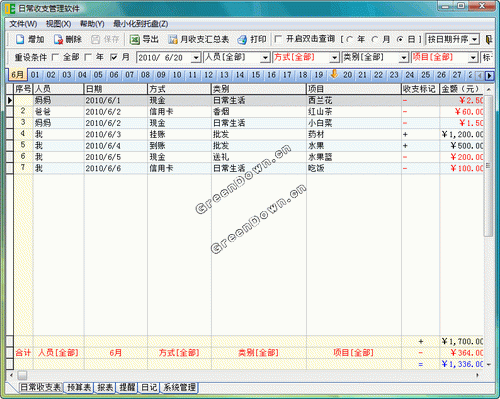500x399 pixels.
Task: Click the 打印 (print) icon
Action: [x=242, y=39]
